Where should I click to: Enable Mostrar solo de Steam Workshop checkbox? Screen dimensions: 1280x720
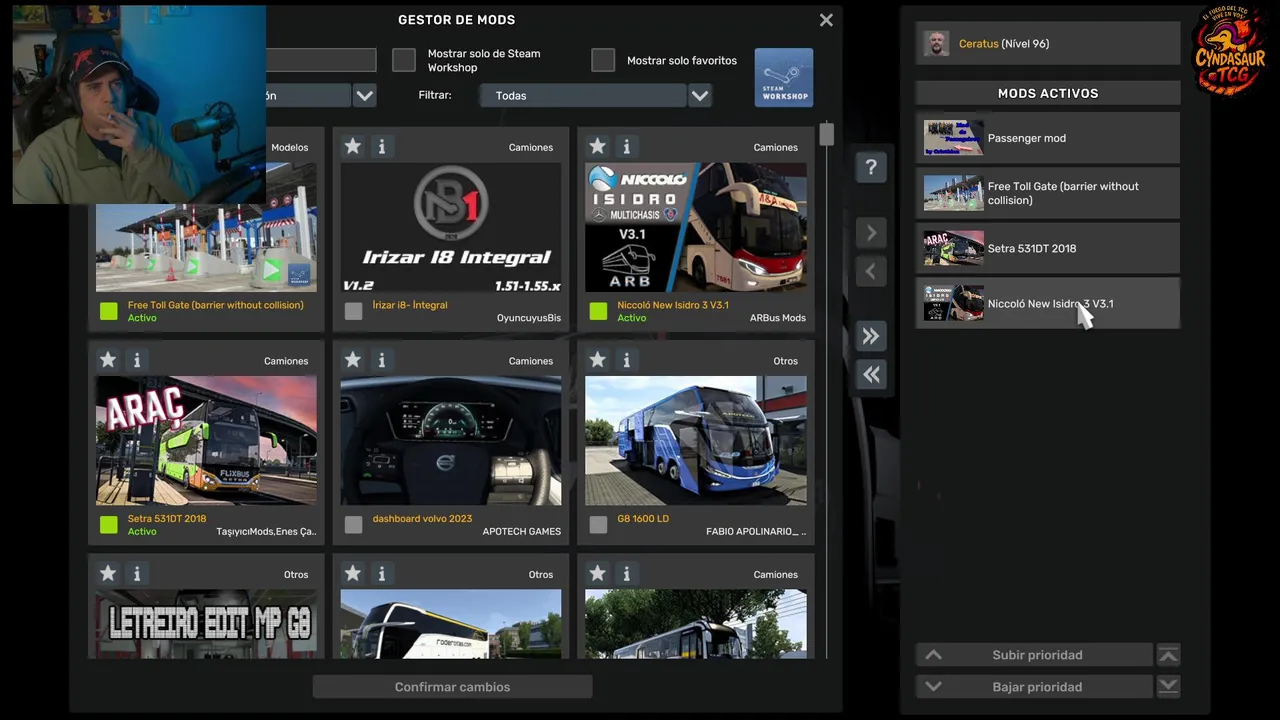(x=404, y=60)
